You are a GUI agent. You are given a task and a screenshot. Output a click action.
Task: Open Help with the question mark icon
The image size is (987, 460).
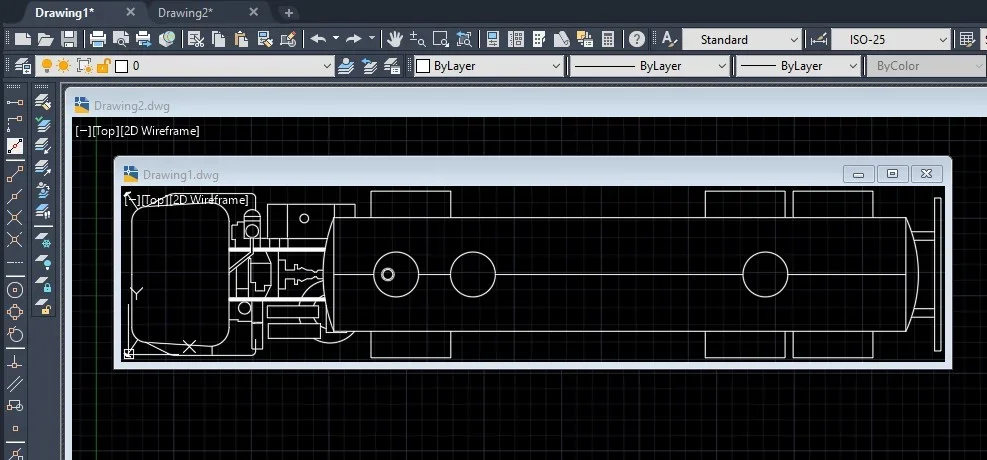637,39
